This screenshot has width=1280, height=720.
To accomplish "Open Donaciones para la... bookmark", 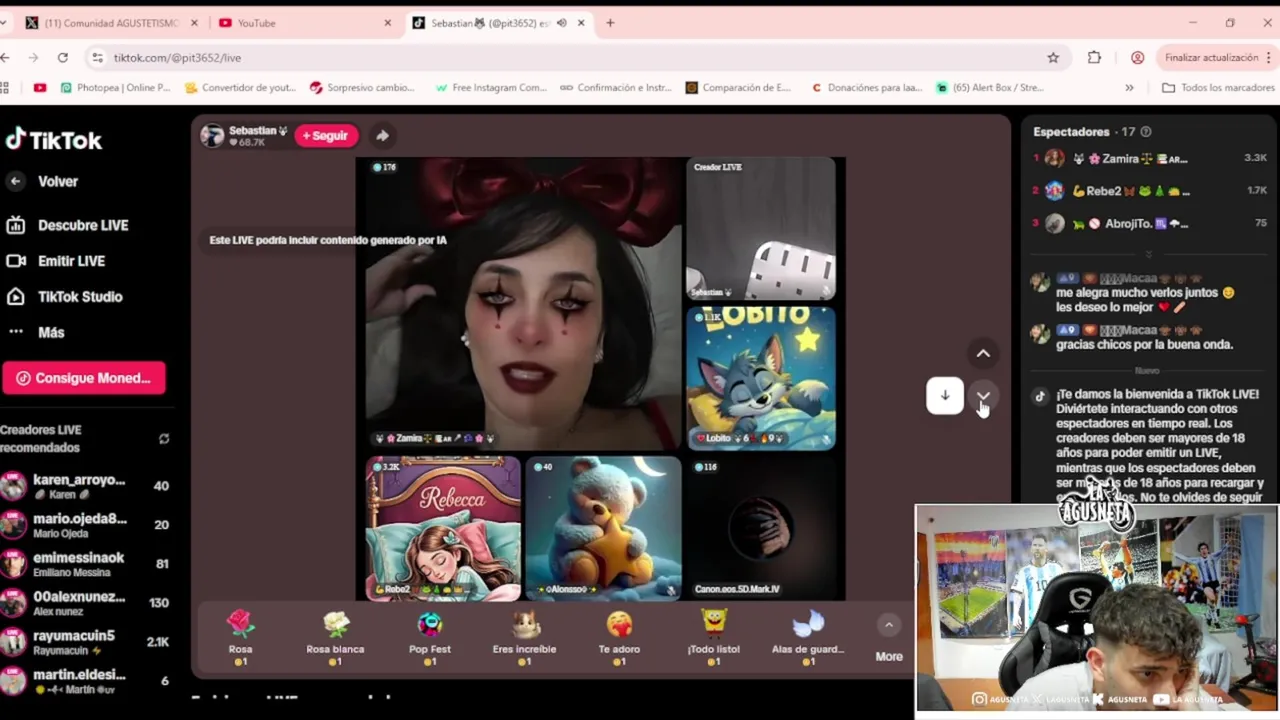I will (x=866, y=88).
